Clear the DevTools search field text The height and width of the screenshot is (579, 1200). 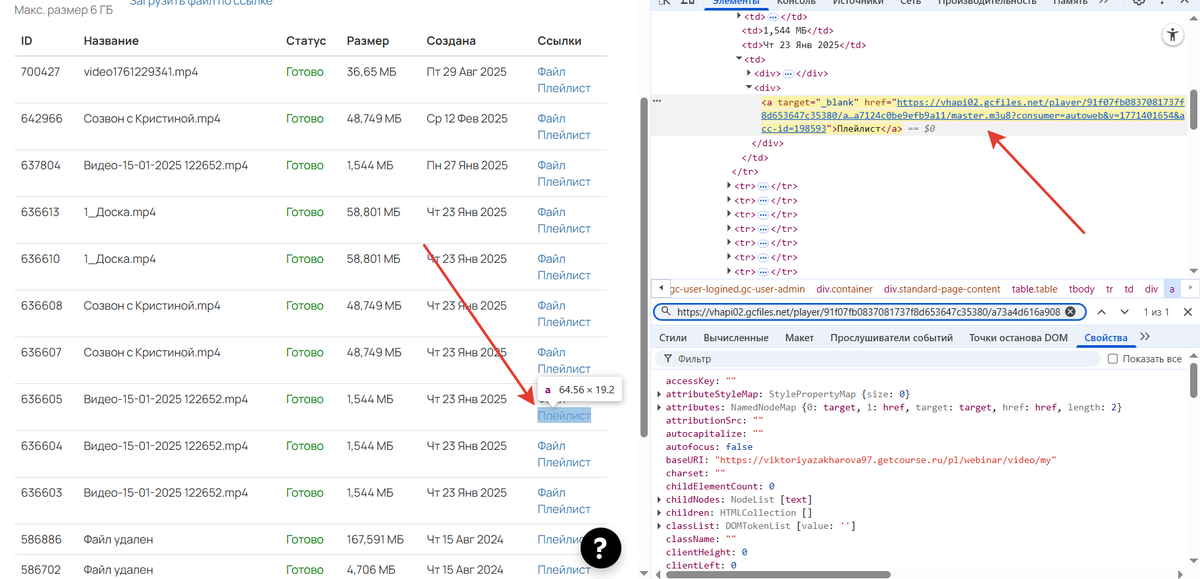point(1069,312)
